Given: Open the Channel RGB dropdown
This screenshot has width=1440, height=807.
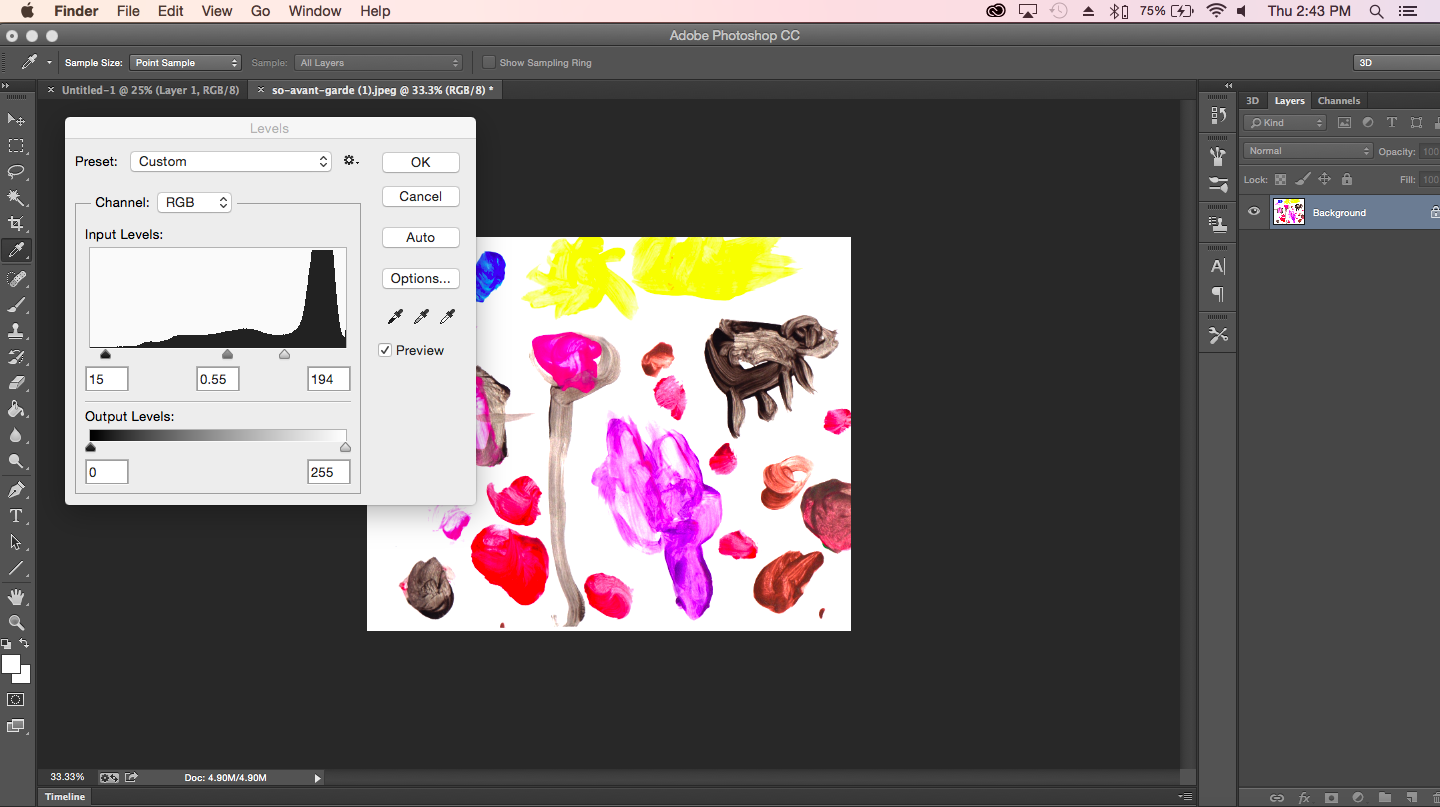Looking at the screenshot, I should (194, 202).
